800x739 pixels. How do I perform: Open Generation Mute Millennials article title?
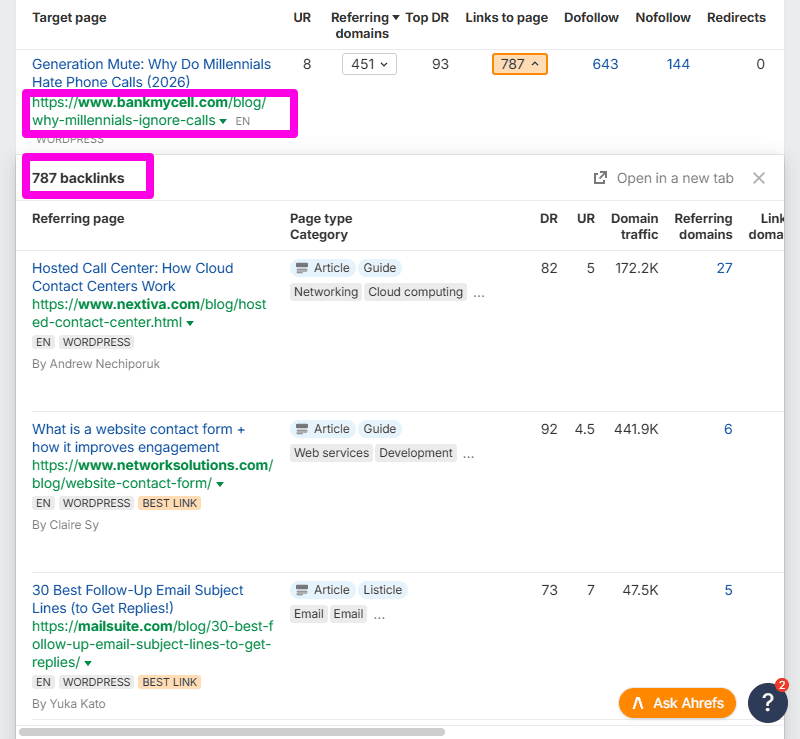point(152,73)
